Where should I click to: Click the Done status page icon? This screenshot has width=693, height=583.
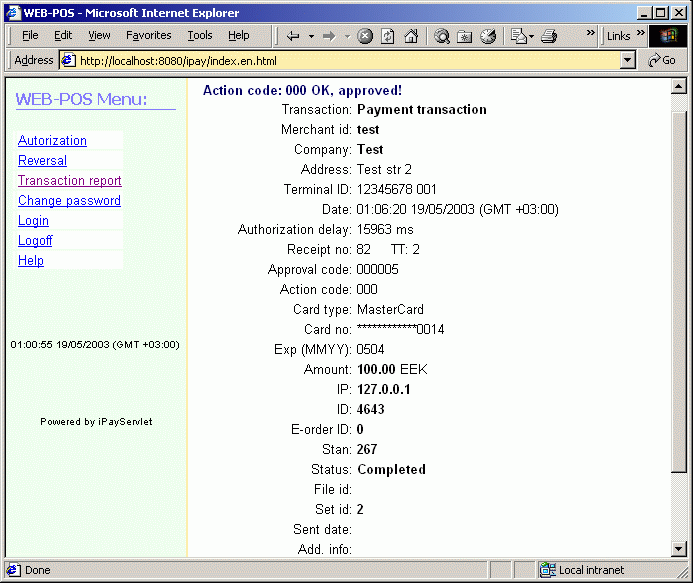[x=13, y=570]
